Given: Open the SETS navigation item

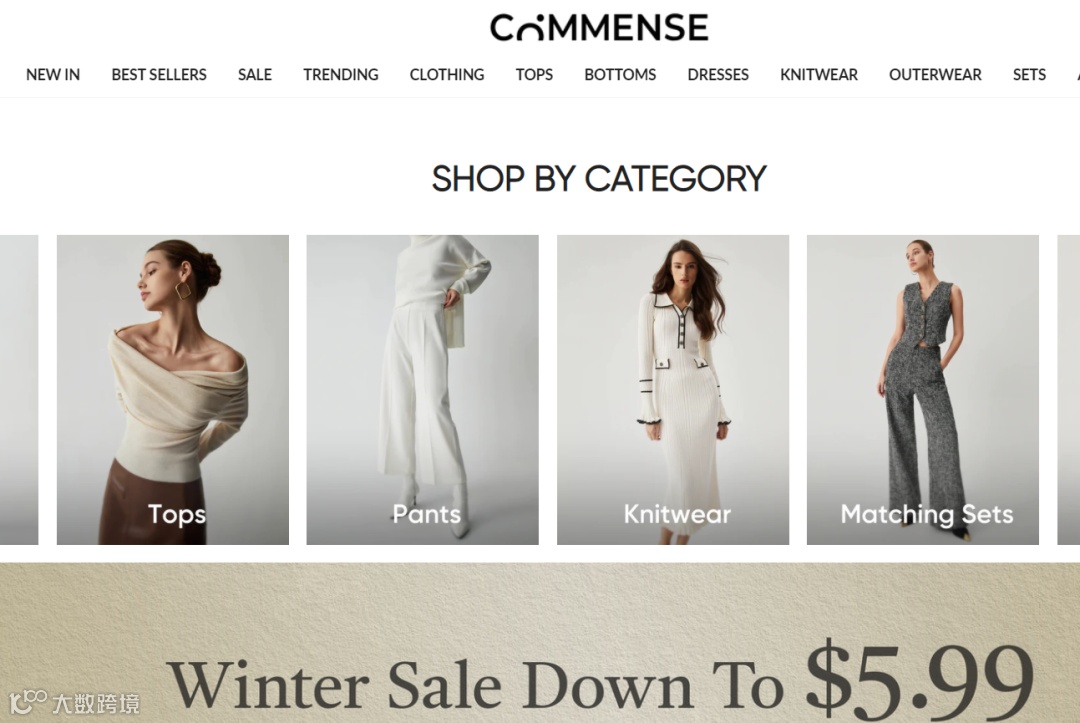Looking at the screenshot, I should (x=1029, y=74).
